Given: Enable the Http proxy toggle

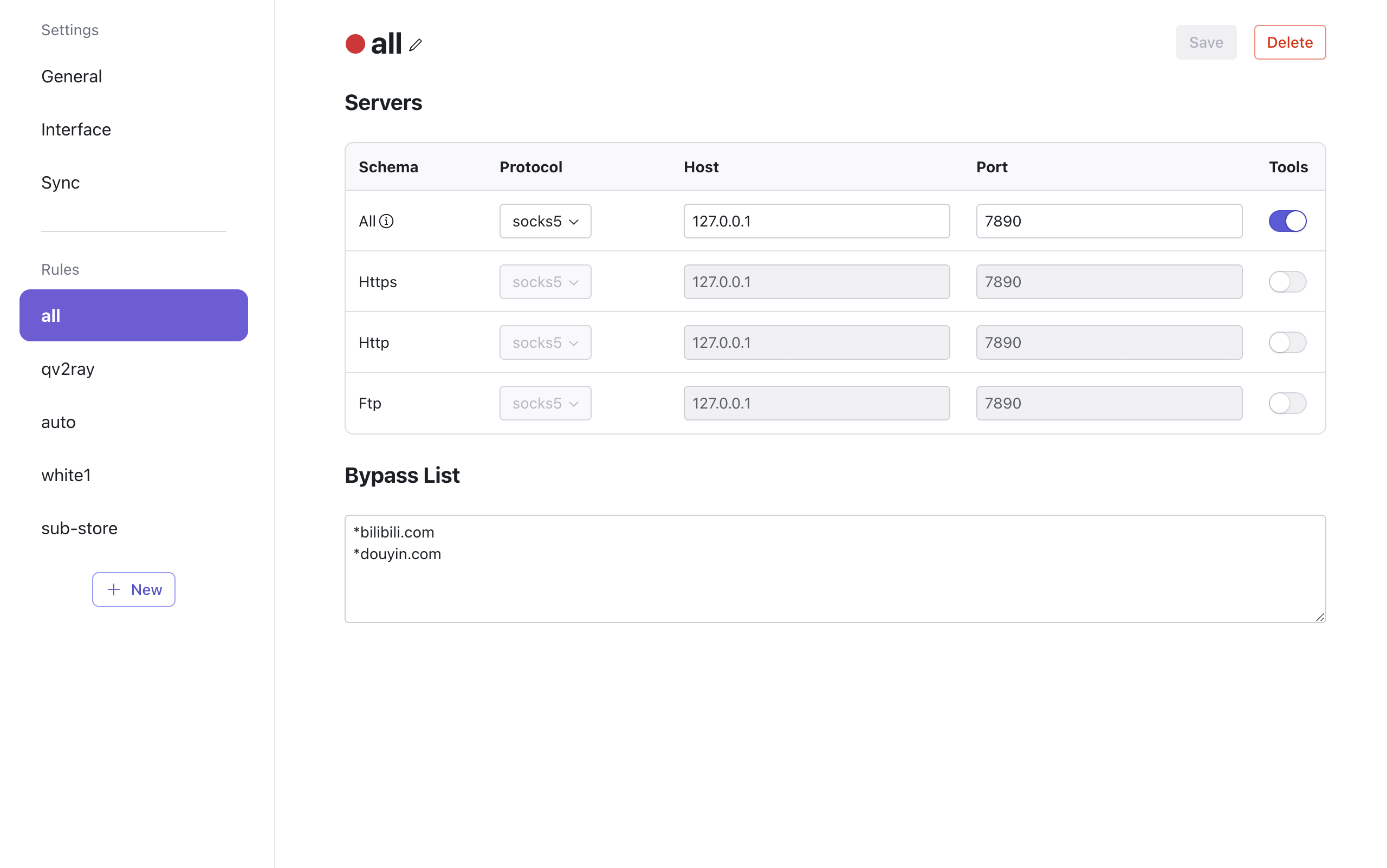Looking at the screenshot, I should (1287, 342).
